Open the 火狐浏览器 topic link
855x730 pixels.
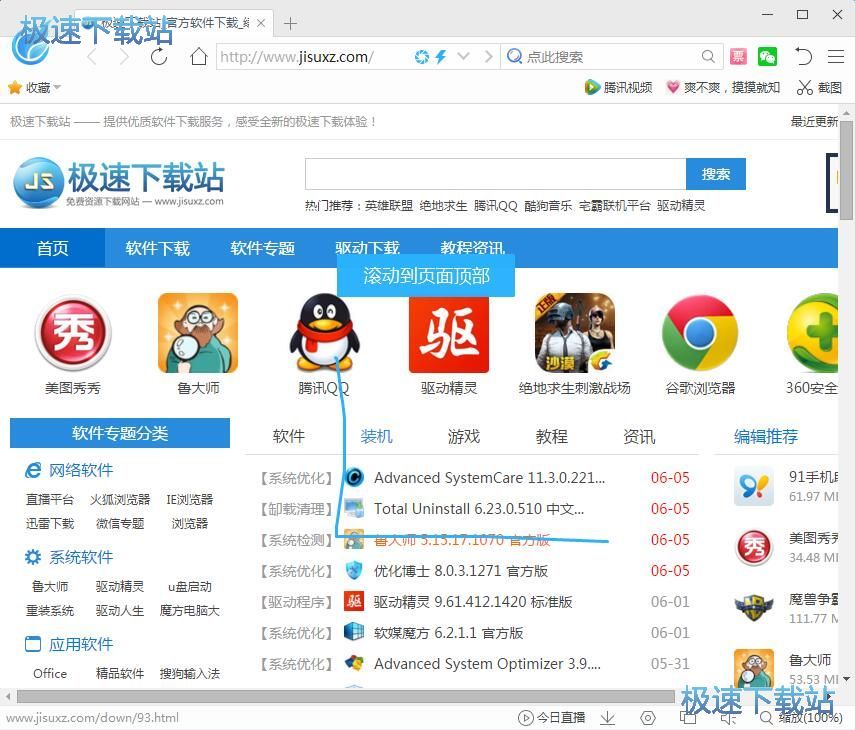120,499
